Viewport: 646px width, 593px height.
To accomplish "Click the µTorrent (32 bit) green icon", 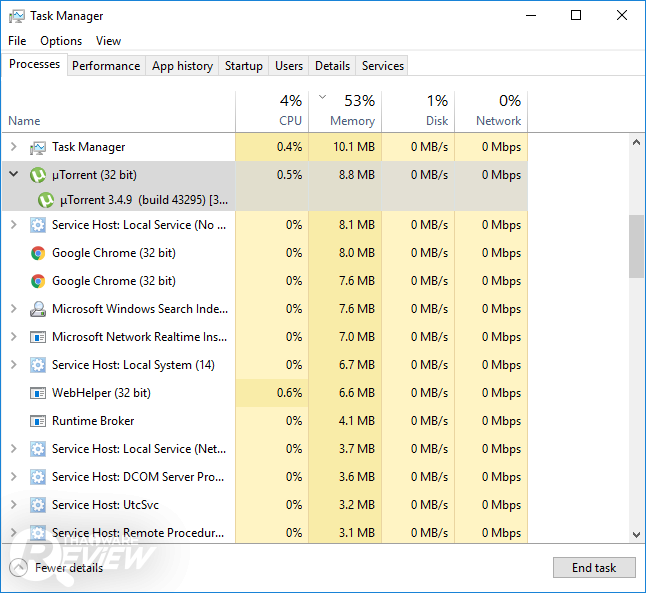I will coord(38,175).
